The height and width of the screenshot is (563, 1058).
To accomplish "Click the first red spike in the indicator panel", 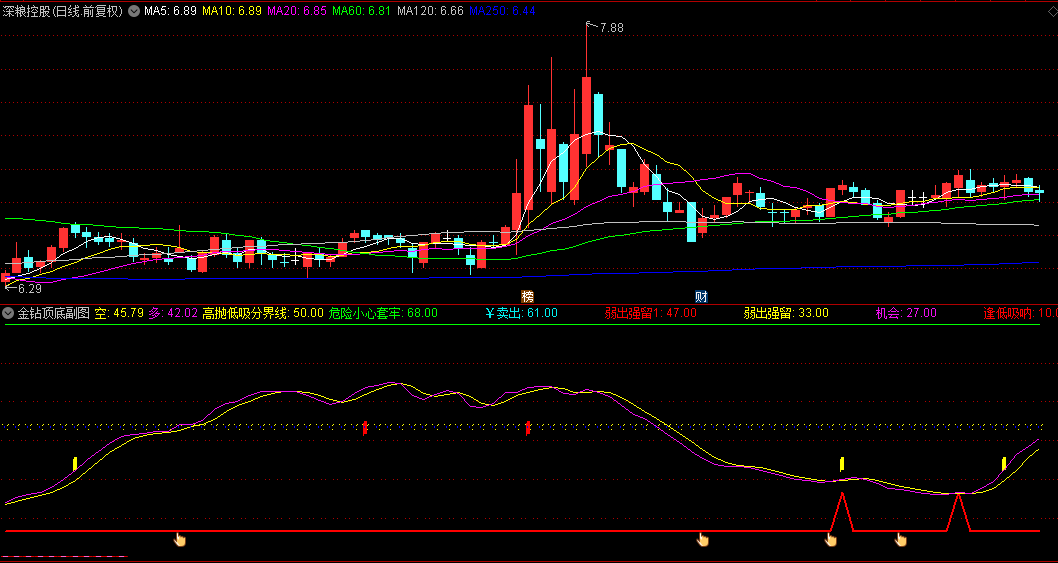I will tap(841, 512).
